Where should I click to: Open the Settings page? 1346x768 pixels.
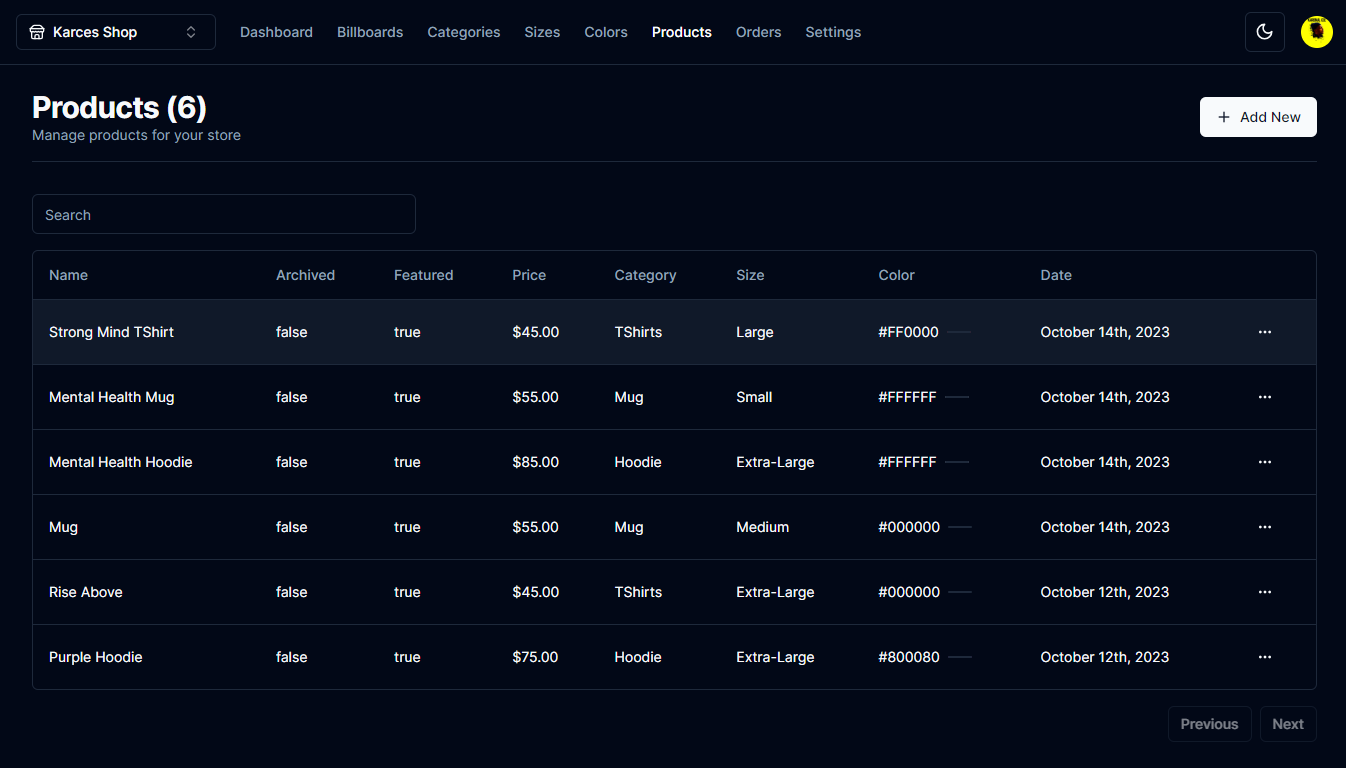click(833, 31)
